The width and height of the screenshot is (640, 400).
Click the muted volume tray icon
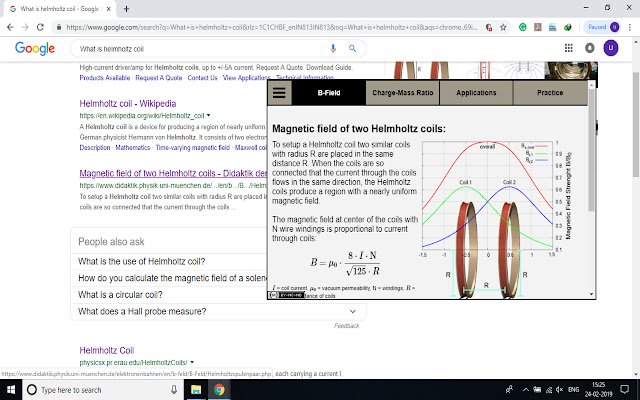(560, 390)
